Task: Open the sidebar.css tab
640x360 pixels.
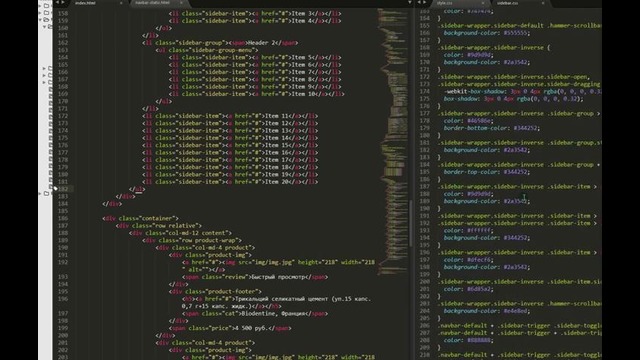Action: 507,3
